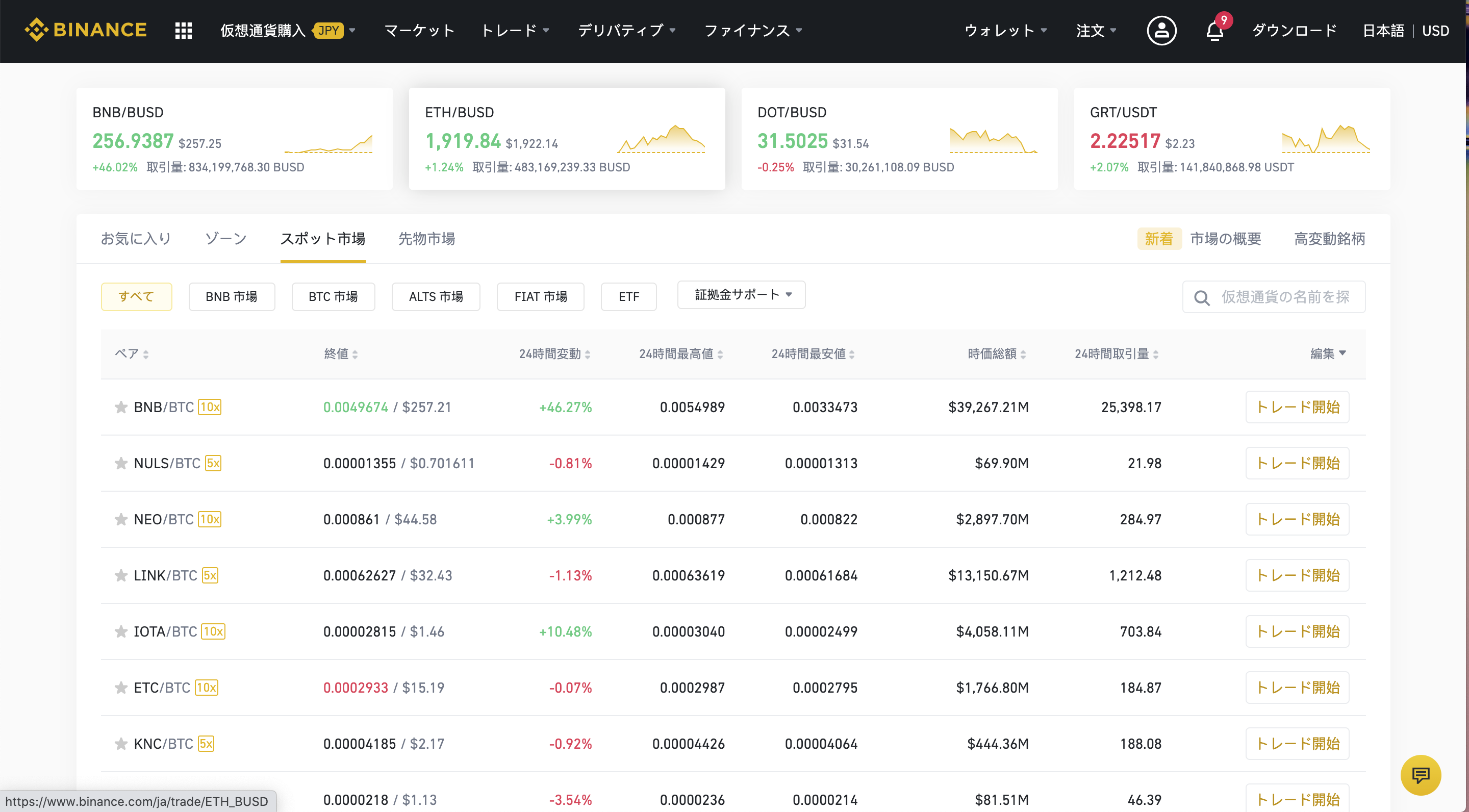Star the IOTA/BTC pair as a favorite
1469x812 pixels.
click(120, 632)
